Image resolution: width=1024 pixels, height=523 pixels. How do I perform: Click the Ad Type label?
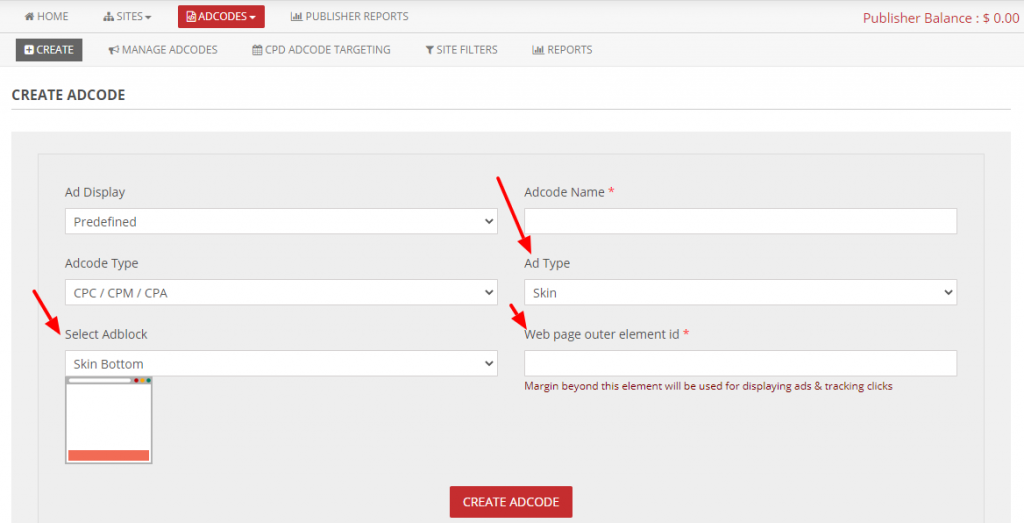547,263
